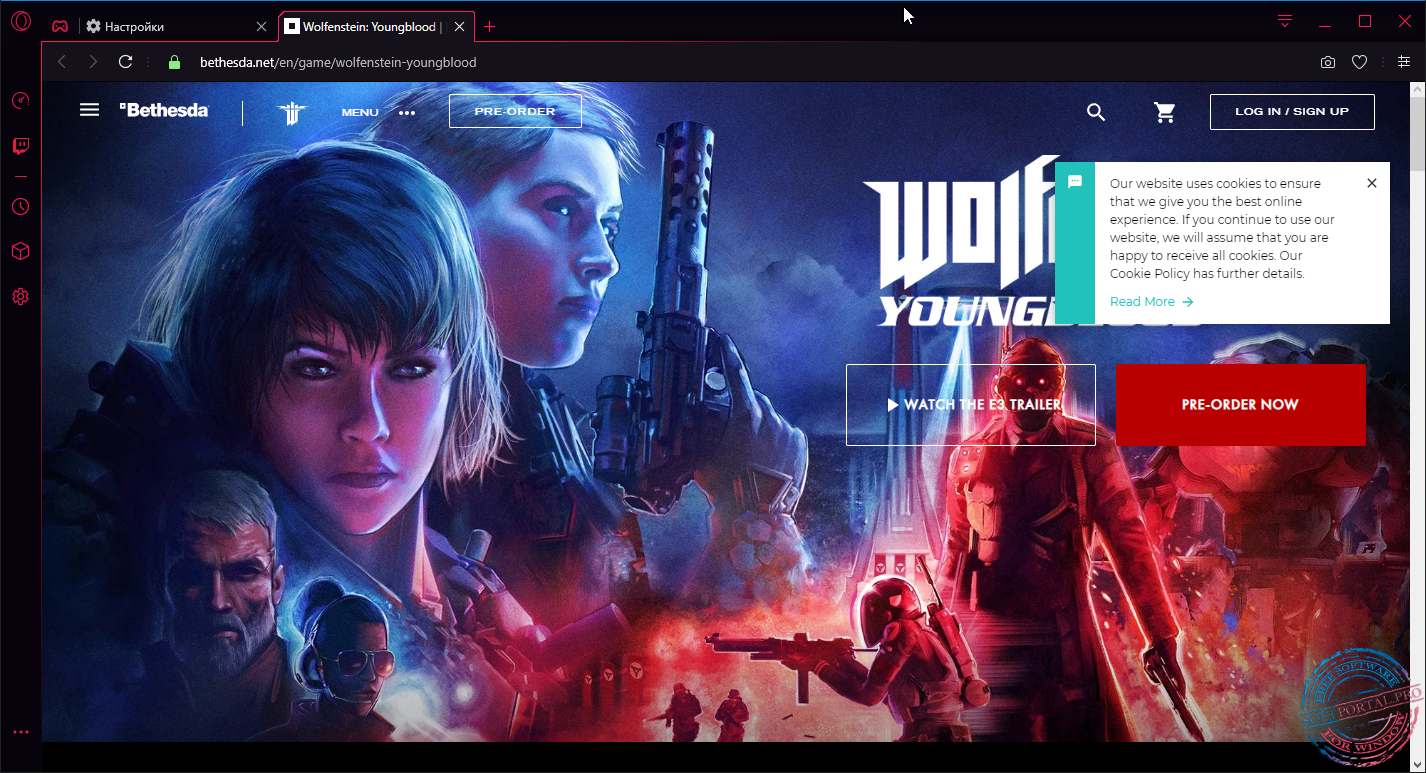Follow the Read More cookie policy link
Screen dimensions: 1426x773
1151,302
